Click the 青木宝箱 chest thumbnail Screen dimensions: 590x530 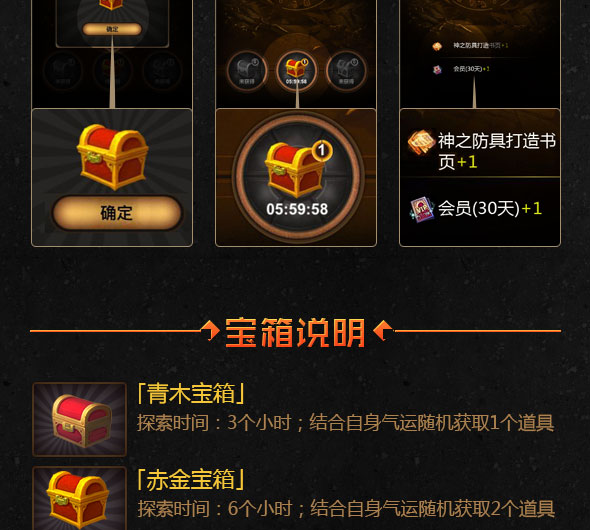coord(79,419)
